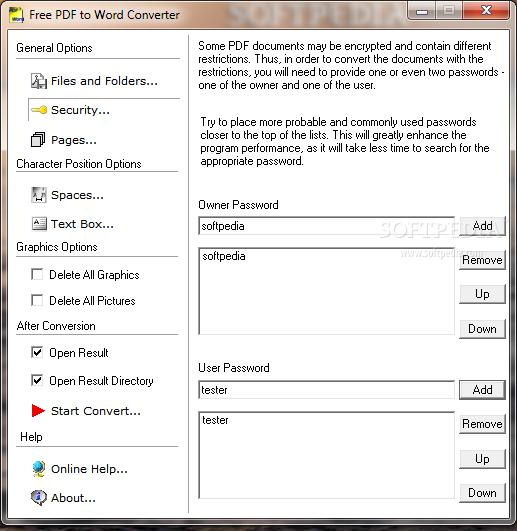Click the About info icon
The image size is (517, 531).
click(x=39, y=497)
